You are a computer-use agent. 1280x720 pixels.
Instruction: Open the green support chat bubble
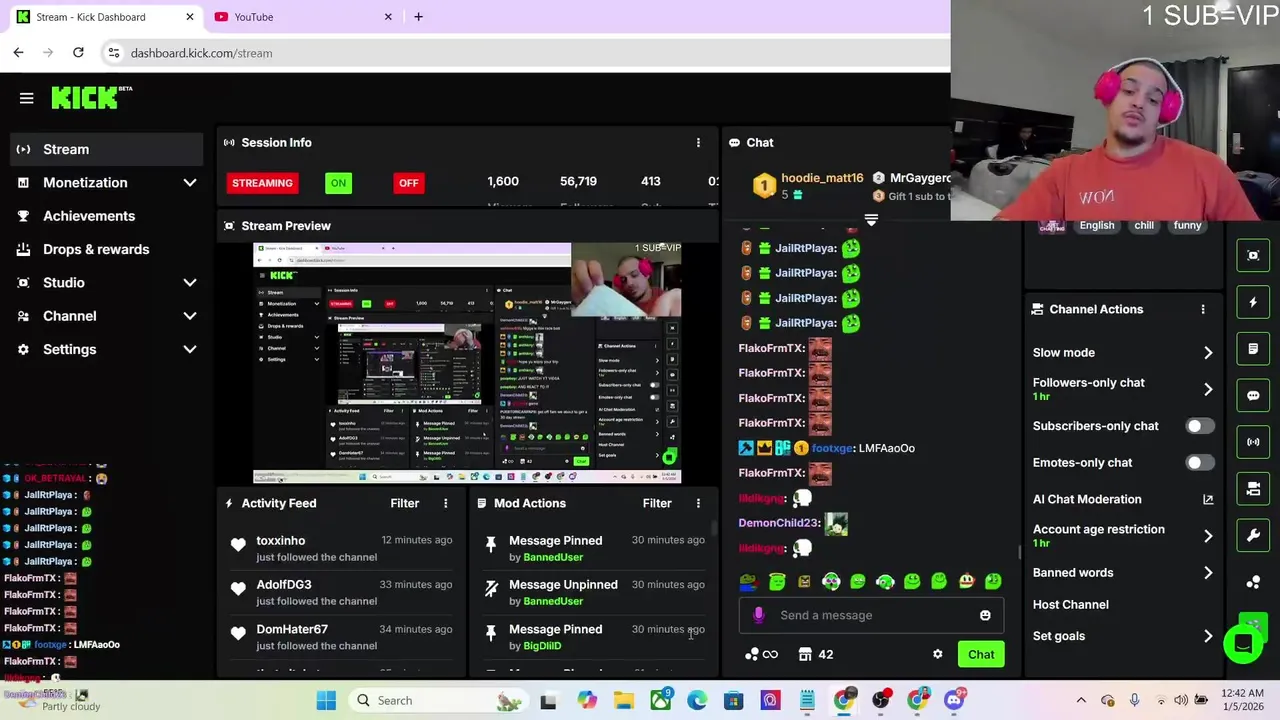(x=1243, y=644)
